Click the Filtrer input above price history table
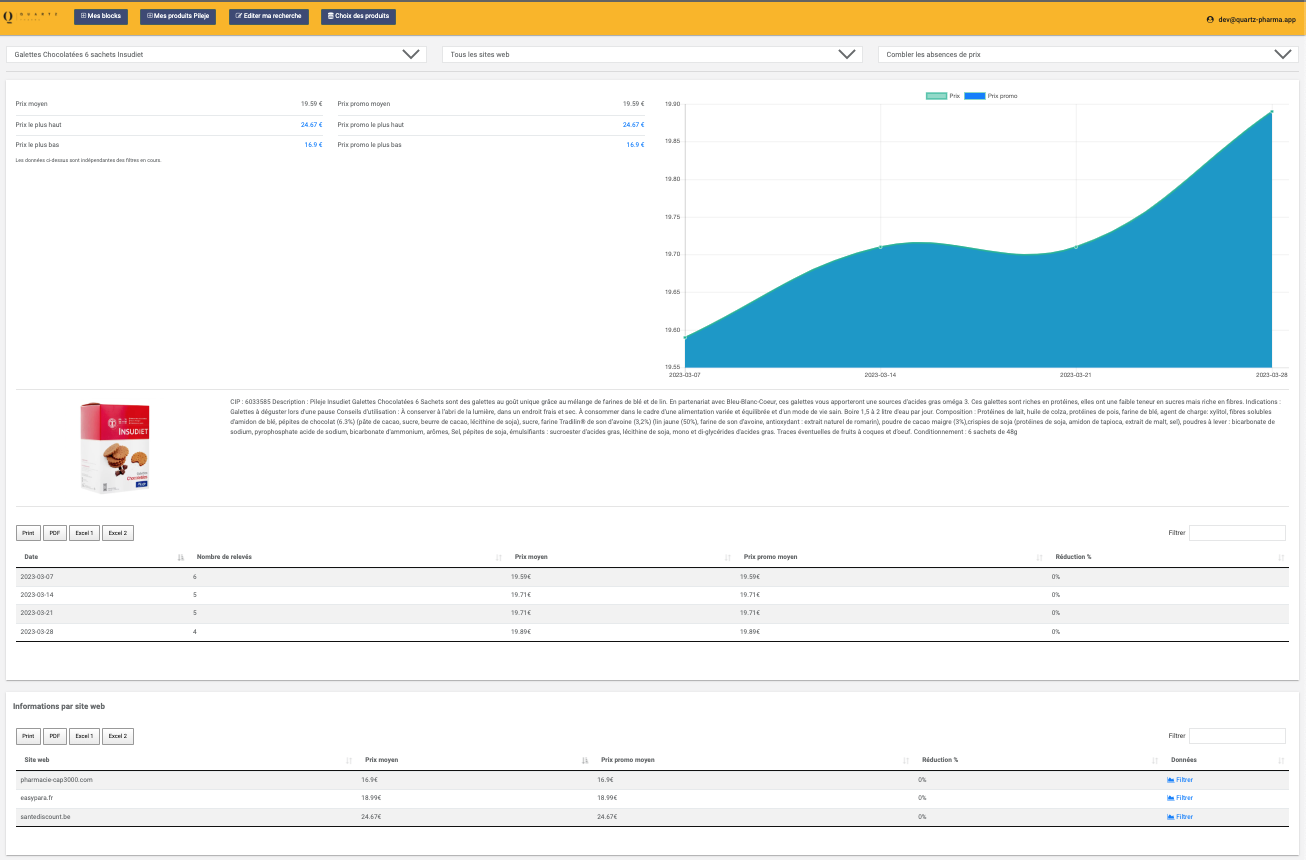1306x860 pixels. click(1237, 533)
